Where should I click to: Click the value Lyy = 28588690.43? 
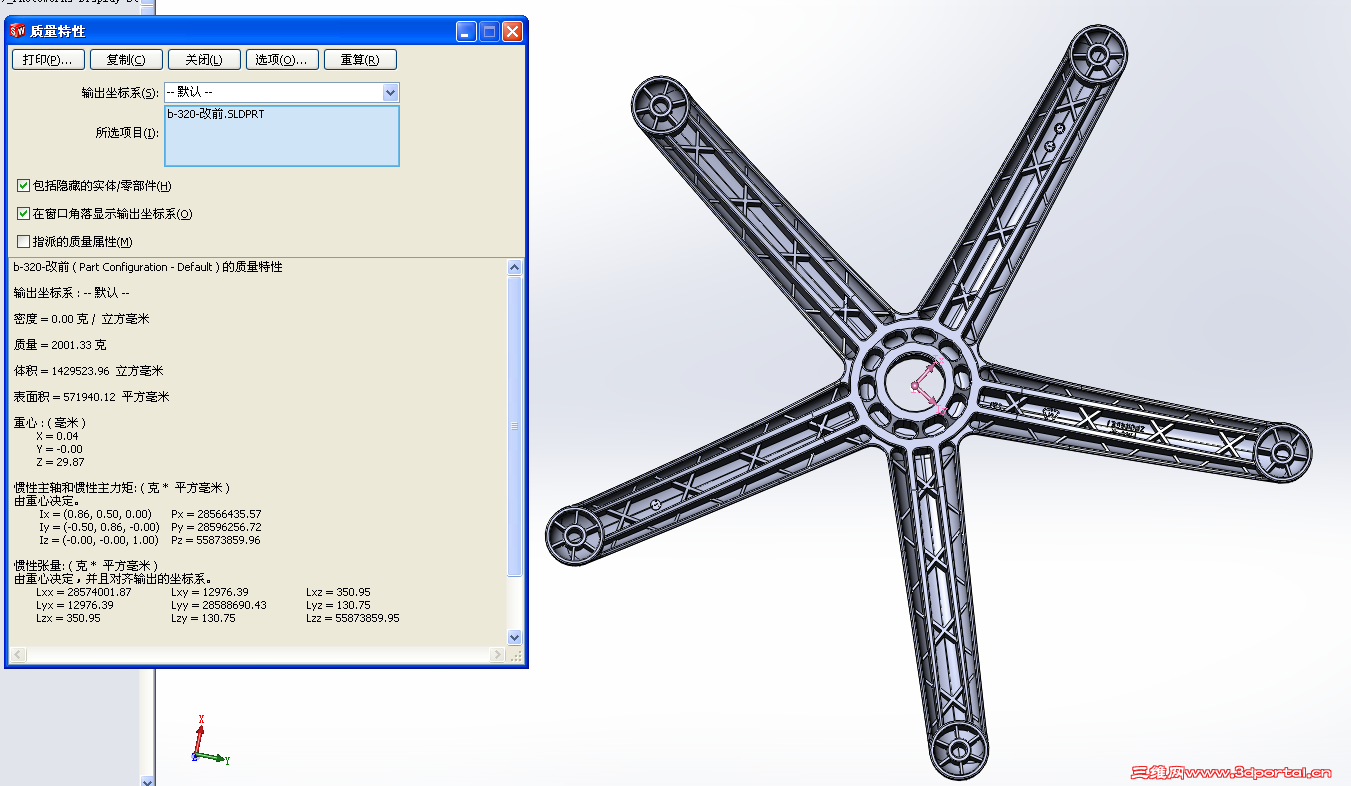click(219, 605)
